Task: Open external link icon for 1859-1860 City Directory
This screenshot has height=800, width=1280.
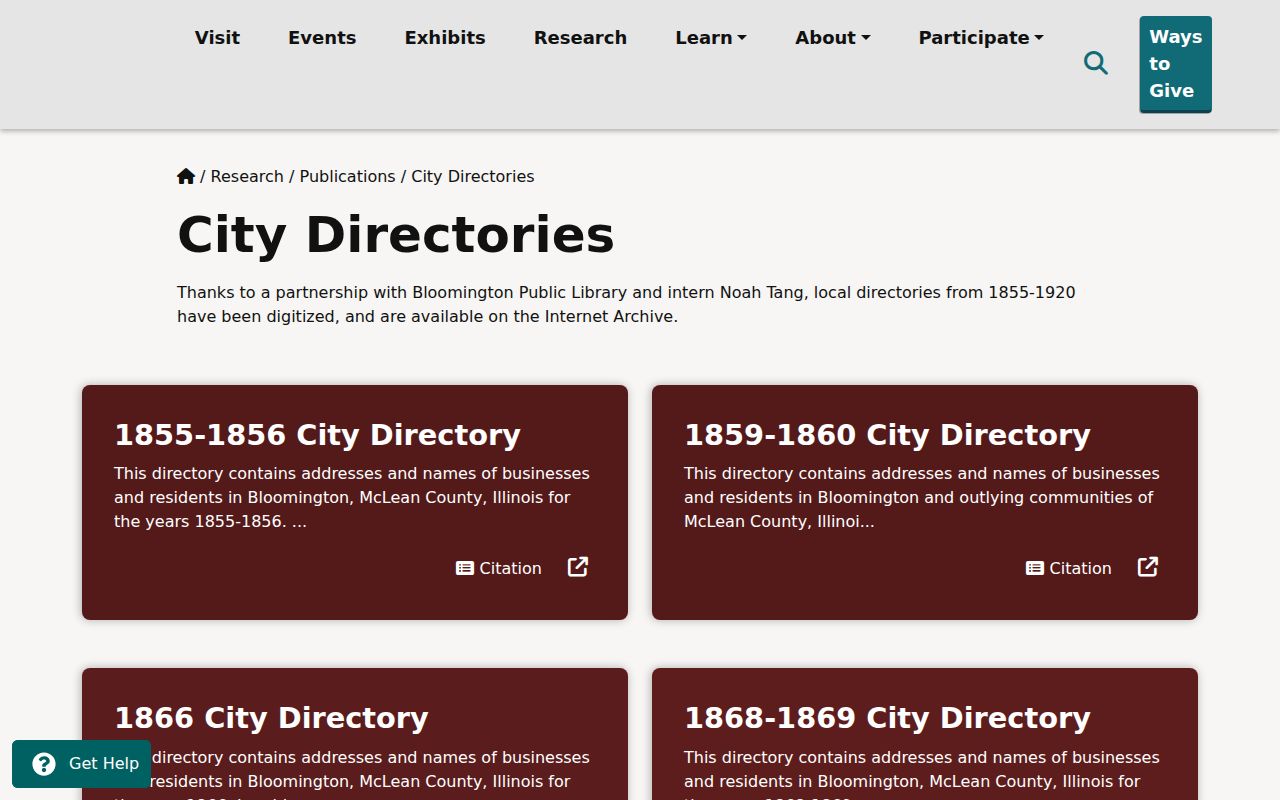Action: 1148,567
